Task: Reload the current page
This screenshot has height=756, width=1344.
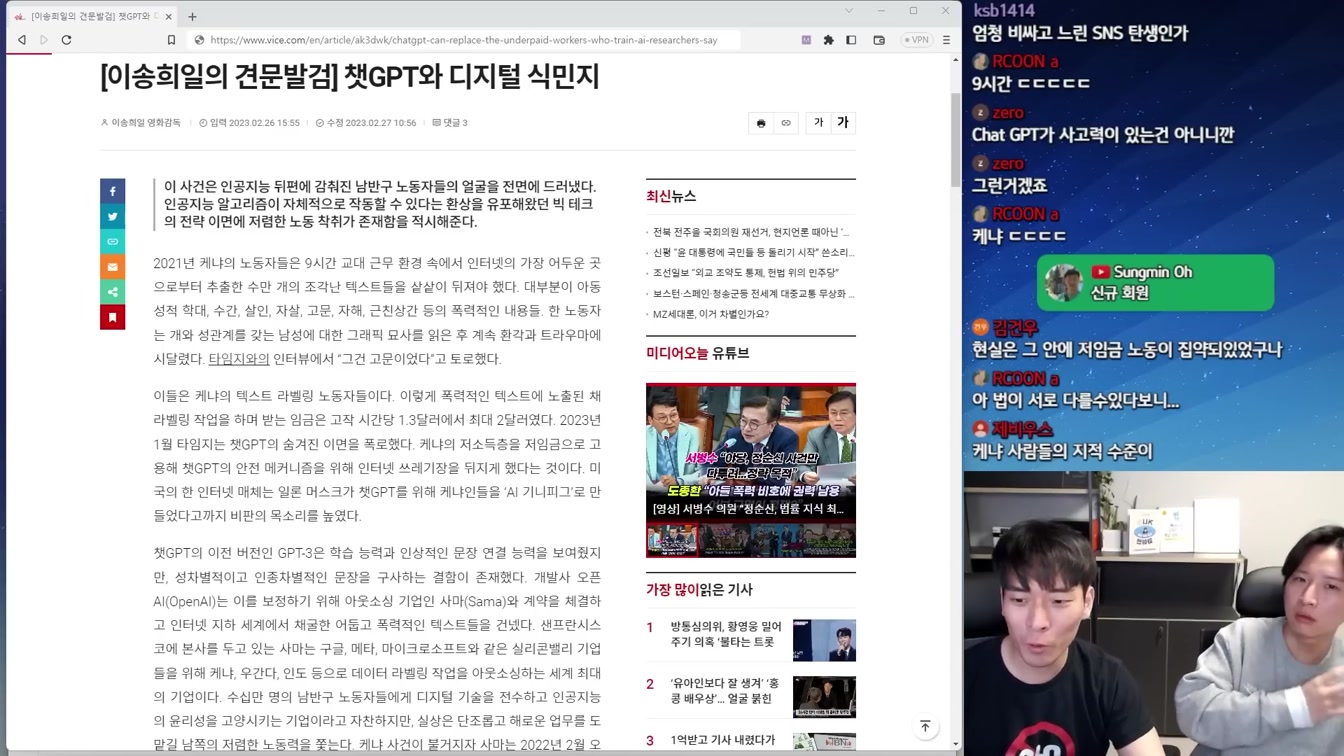Action: click(67, 40)
